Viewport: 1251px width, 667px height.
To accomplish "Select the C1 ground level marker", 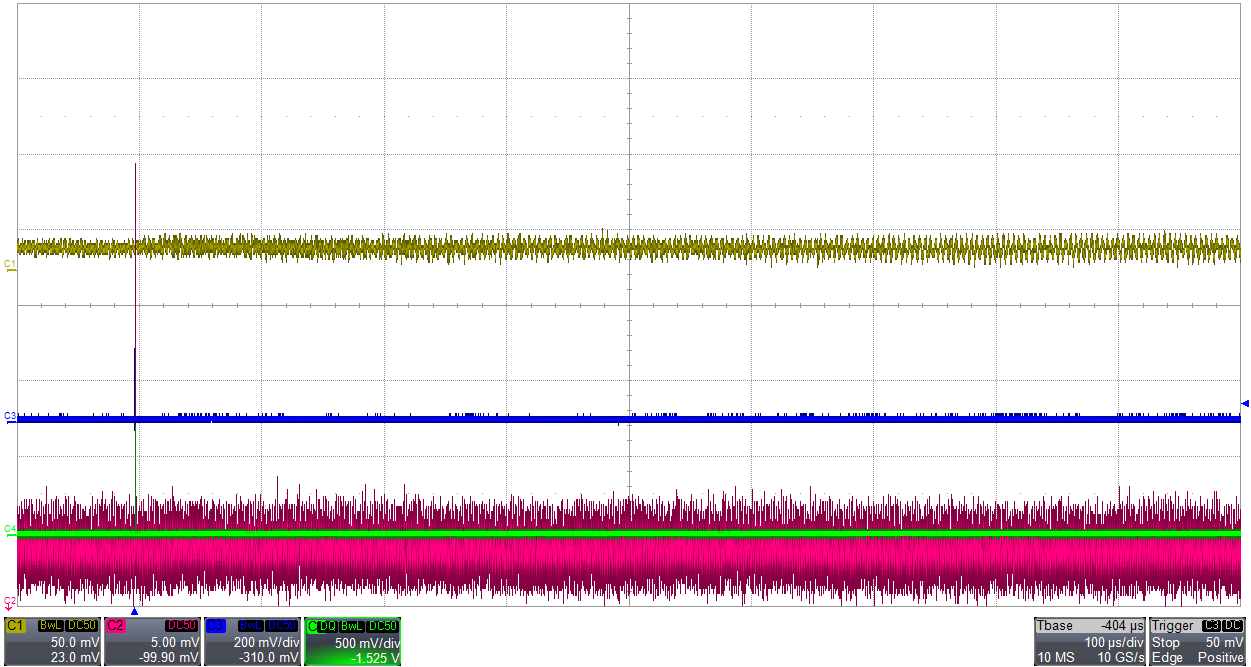I will click(x=9, y=264).
